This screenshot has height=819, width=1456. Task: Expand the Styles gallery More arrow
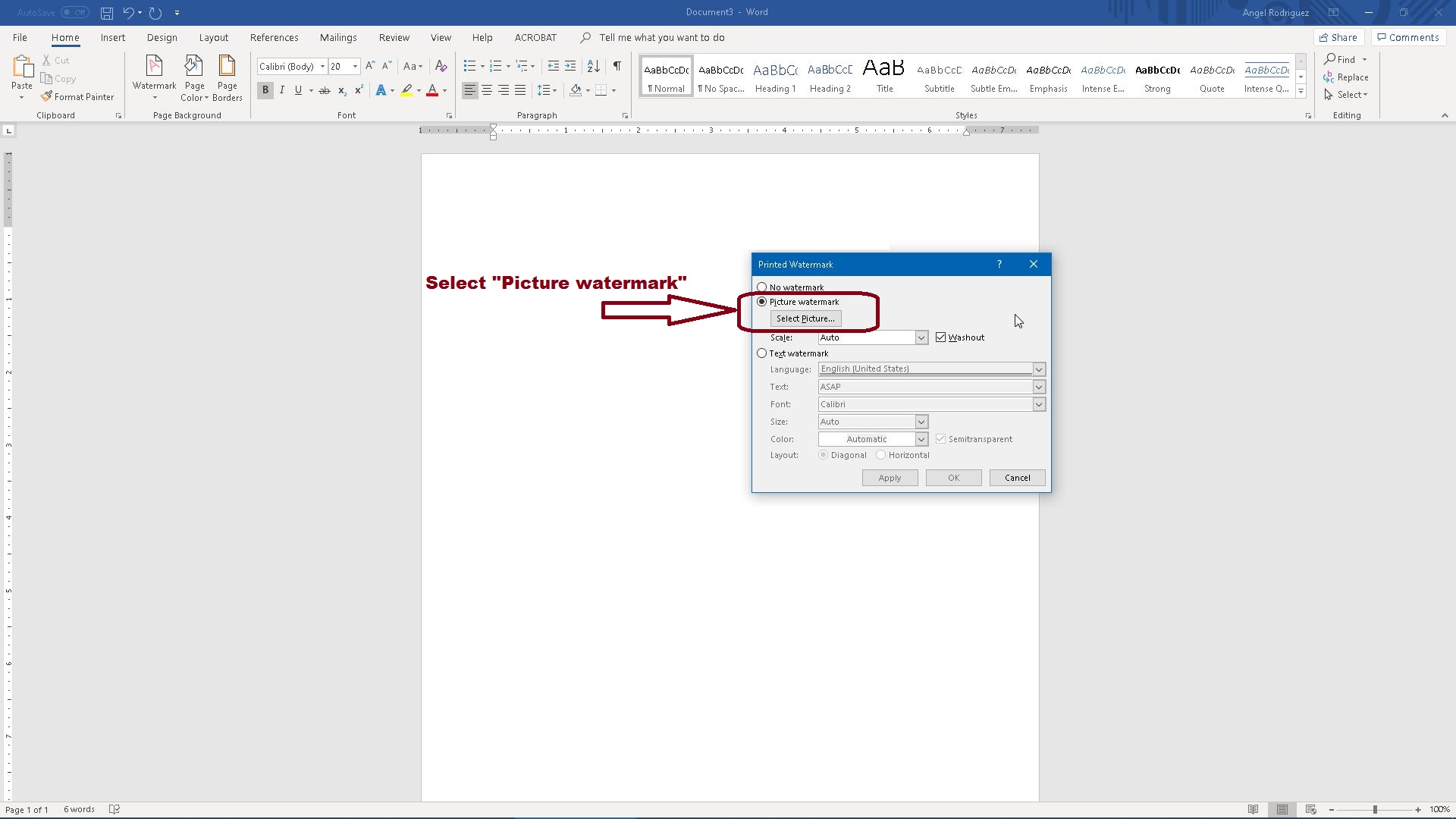coord(1301,91)
